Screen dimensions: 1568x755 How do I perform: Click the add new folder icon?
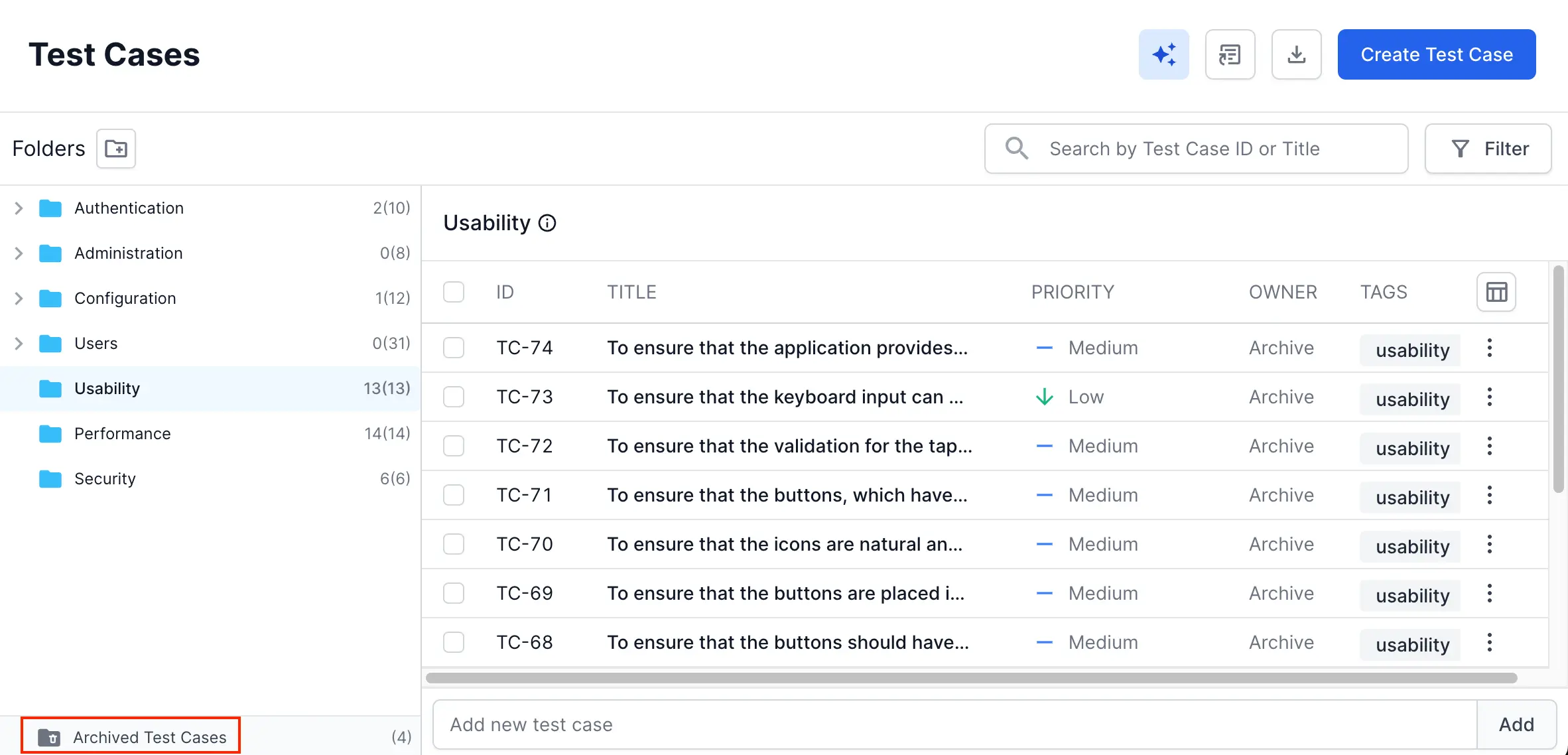116,149
